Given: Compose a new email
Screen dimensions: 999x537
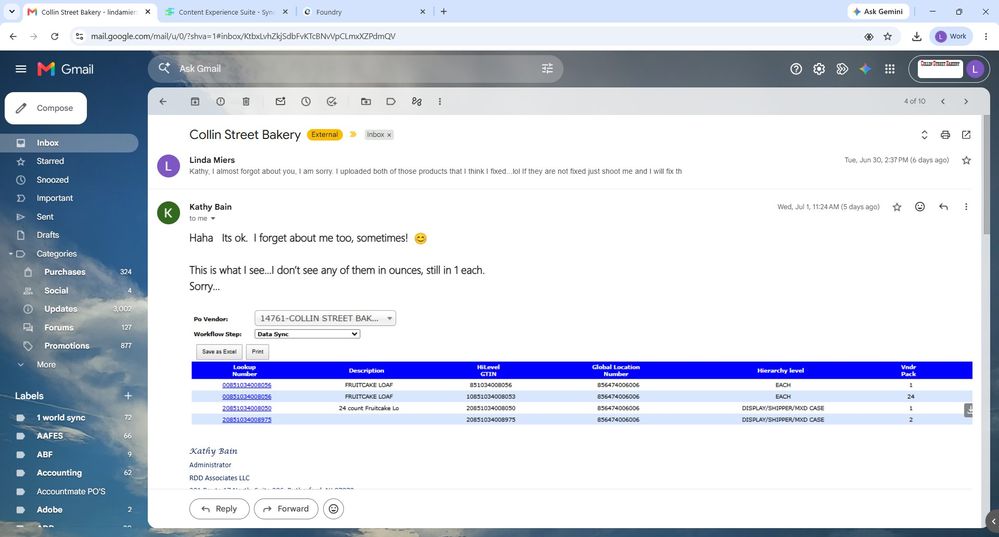Looking at the screenshot, I should tap(46, 108).
